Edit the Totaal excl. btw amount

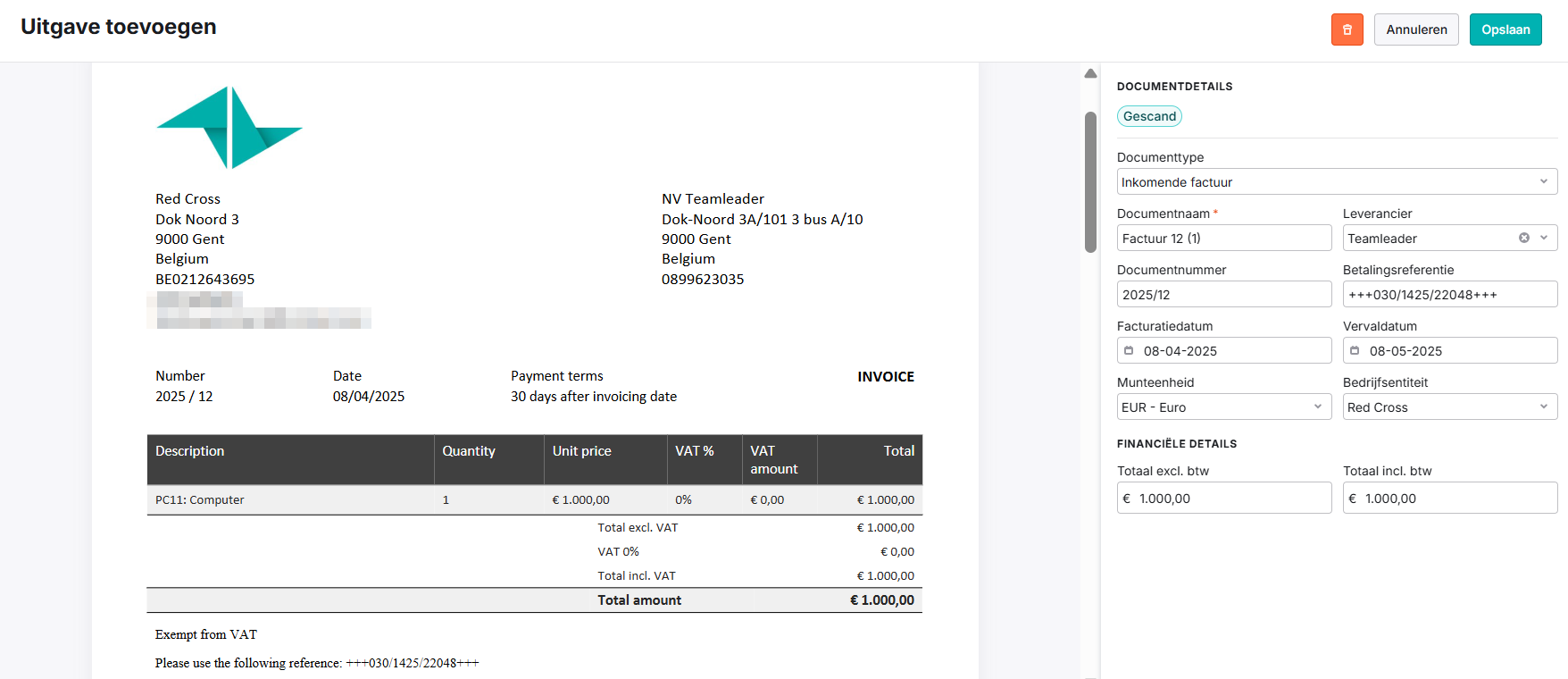[1224, 499]
